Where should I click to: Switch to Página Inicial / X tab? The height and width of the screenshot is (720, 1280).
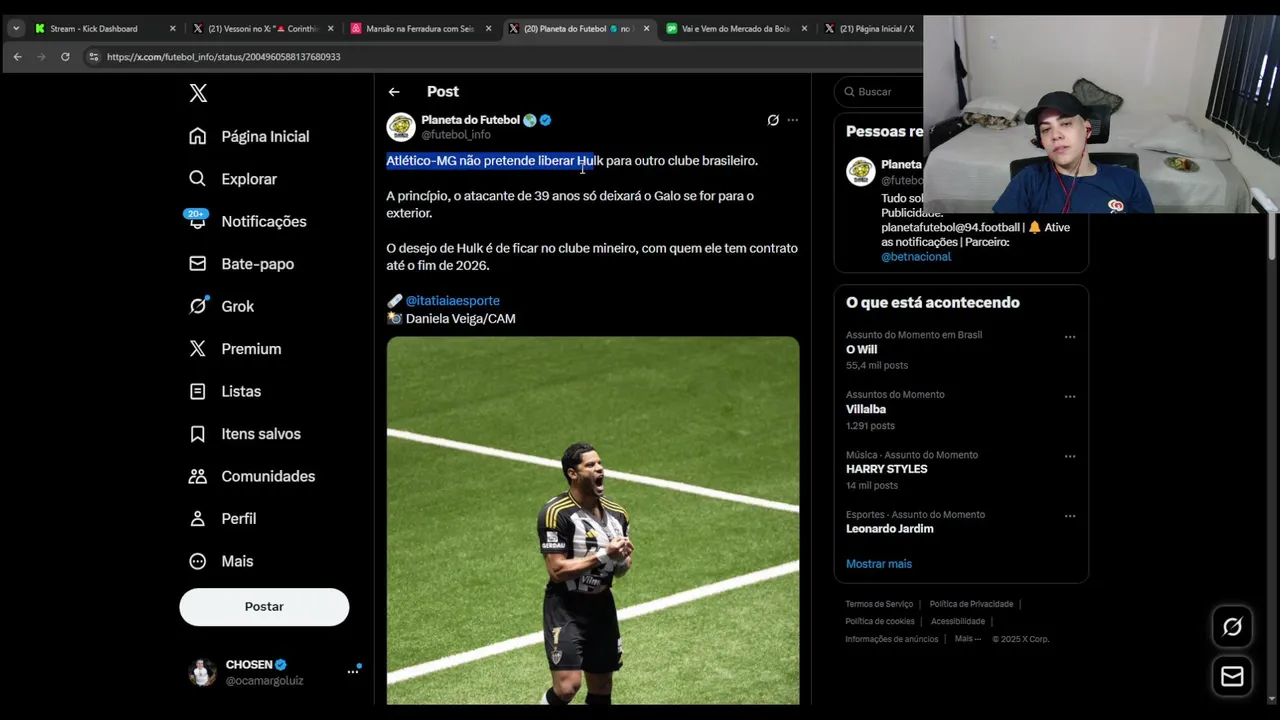[x=870, y=29]
